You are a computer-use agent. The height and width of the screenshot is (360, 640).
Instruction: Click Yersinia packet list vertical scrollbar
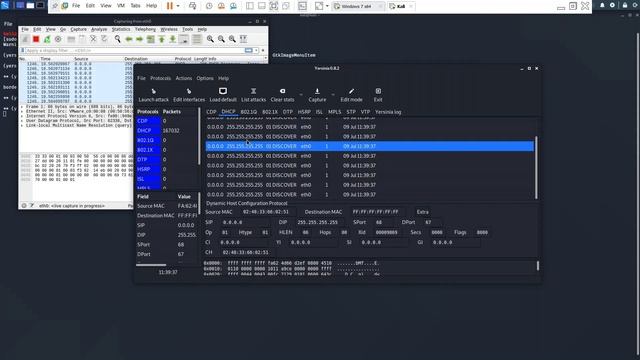click(x=536, y=167)
